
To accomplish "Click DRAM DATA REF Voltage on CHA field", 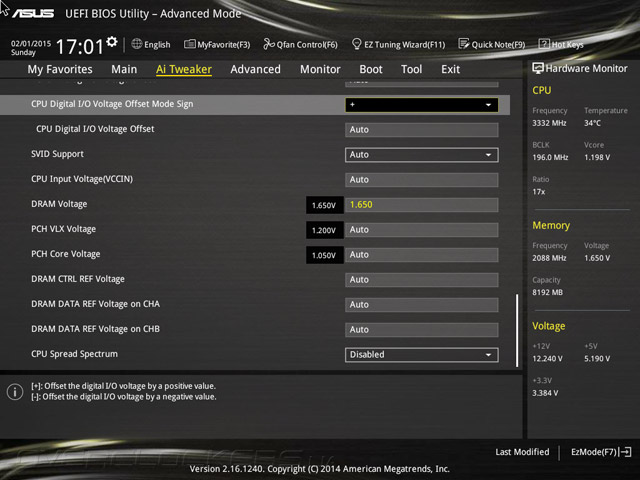I will coord(422,305).
